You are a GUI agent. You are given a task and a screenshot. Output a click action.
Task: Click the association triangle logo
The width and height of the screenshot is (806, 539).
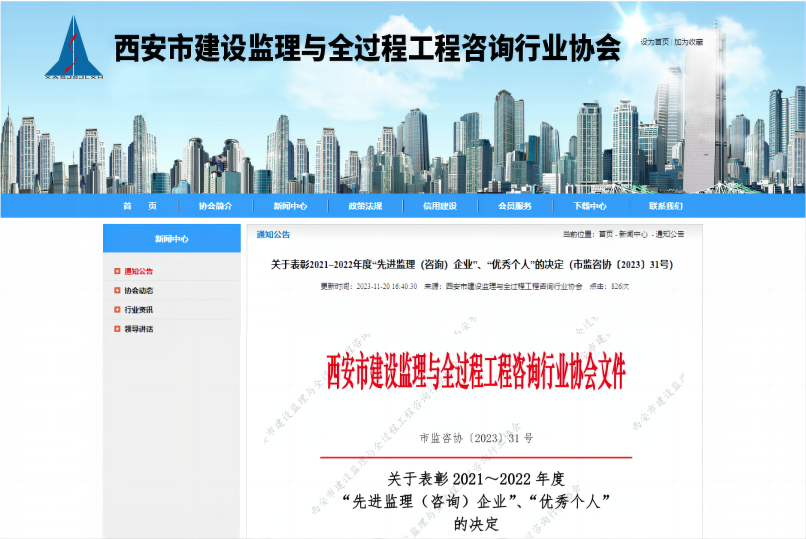[x=74, y=47]
